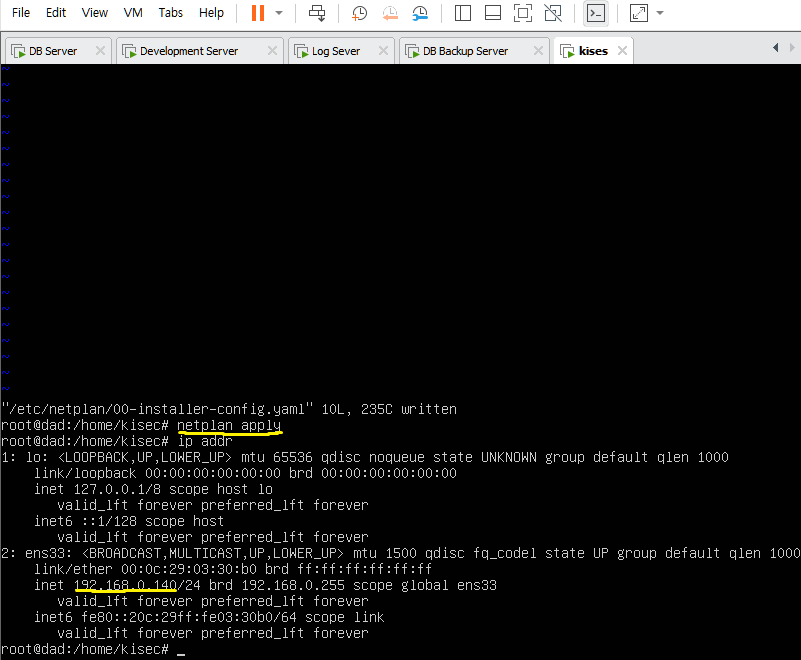
Task: Open the snapshot manager
Action: tap(420, 13)
